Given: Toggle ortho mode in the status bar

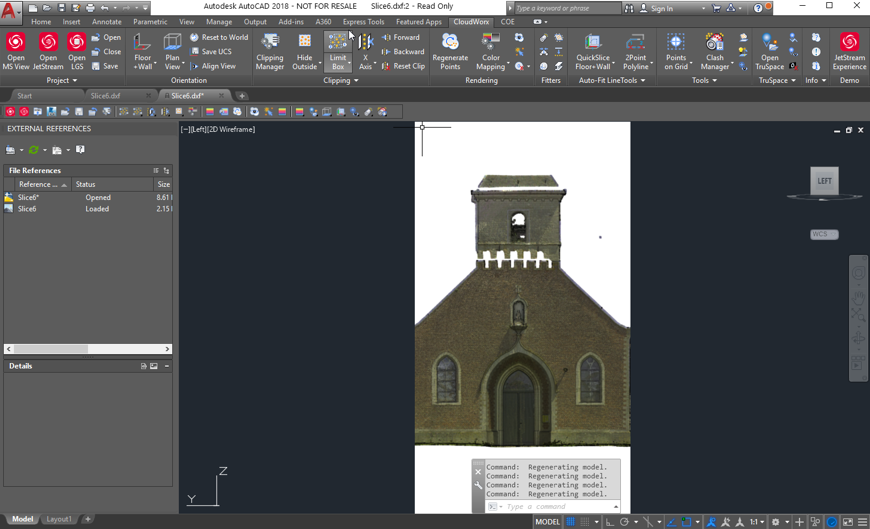Looking at the screenshot, I should click(x=609, y=522).
